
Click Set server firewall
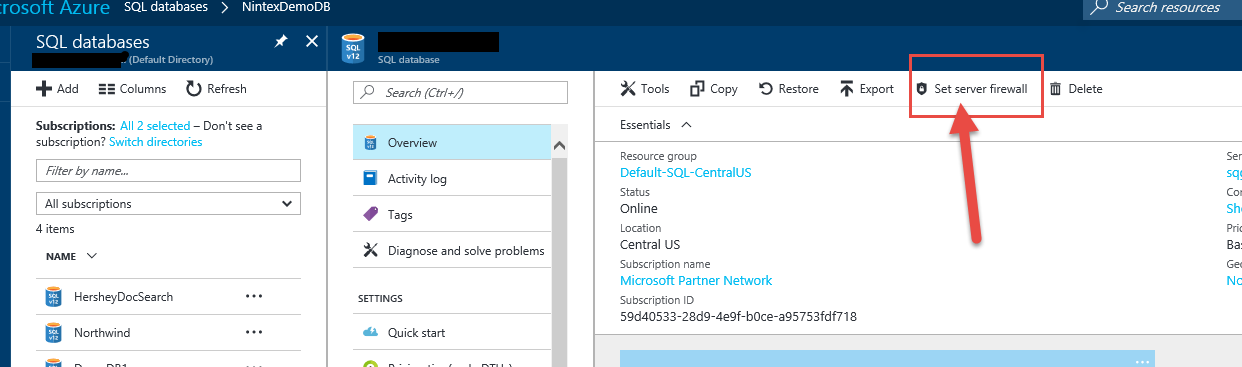tap(972, 89)
